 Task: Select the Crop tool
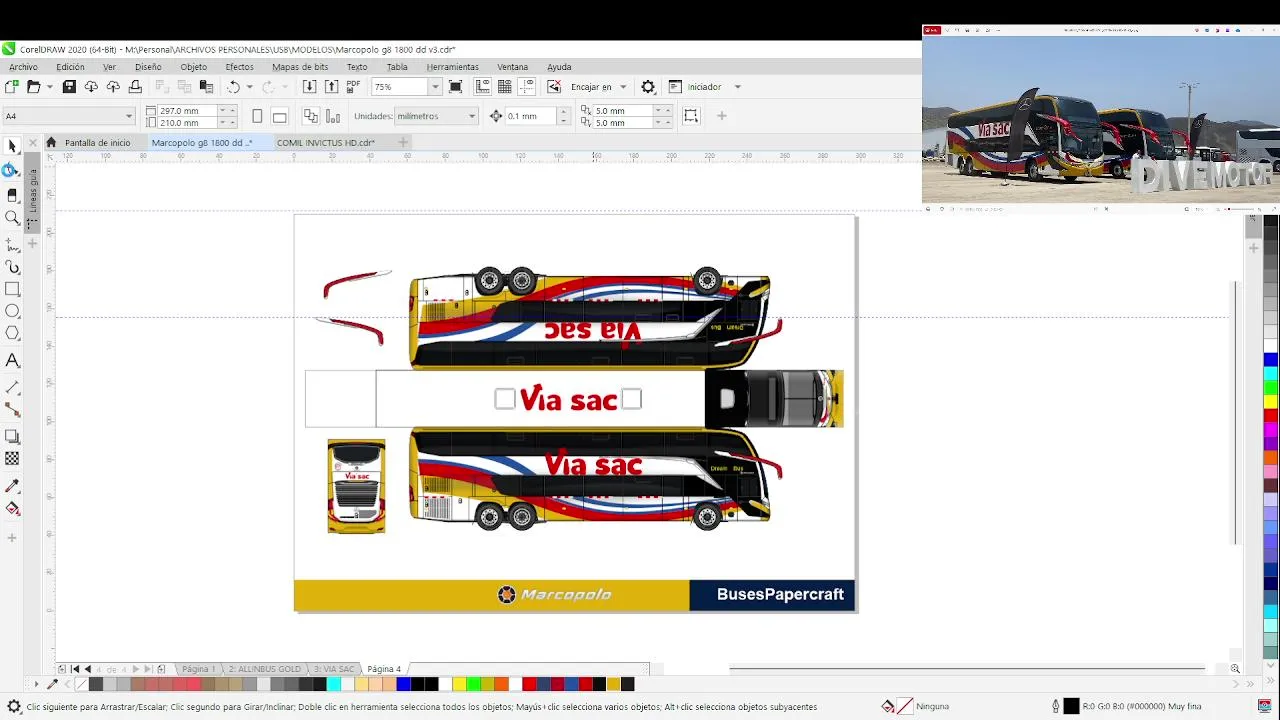12,194
